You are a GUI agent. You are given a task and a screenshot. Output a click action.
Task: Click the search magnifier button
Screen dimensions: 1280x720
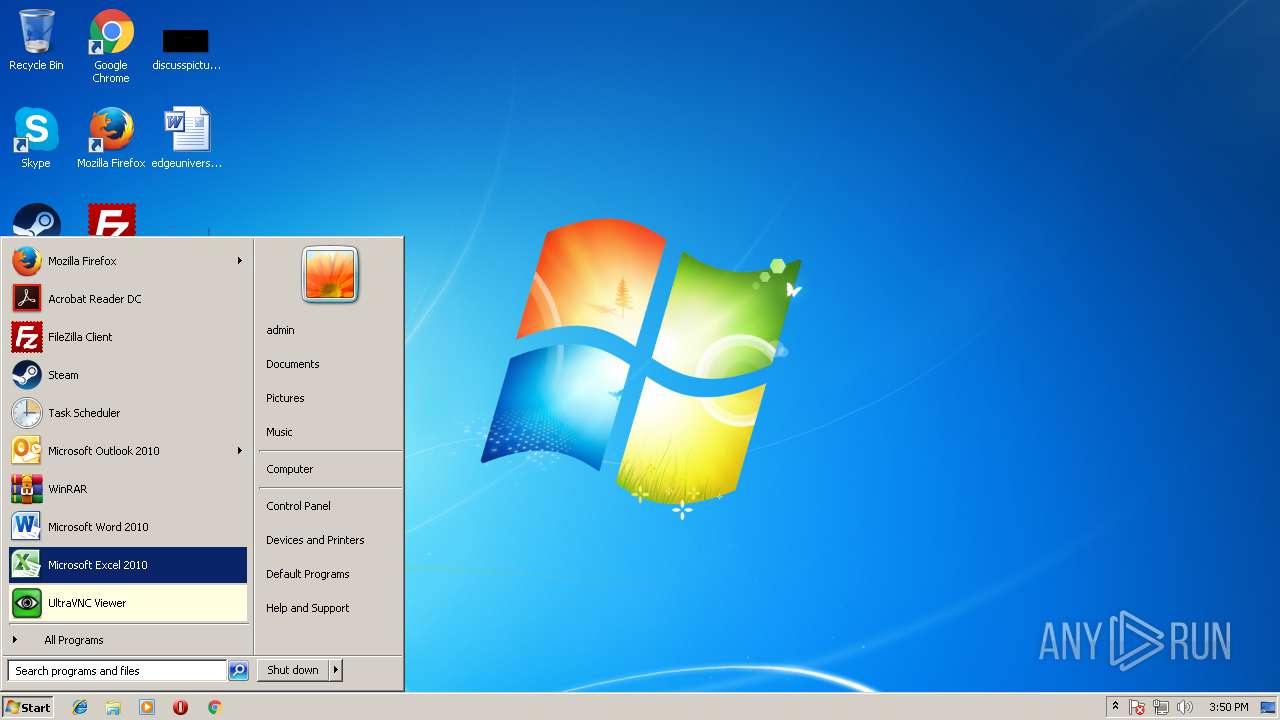click(238, 671)
